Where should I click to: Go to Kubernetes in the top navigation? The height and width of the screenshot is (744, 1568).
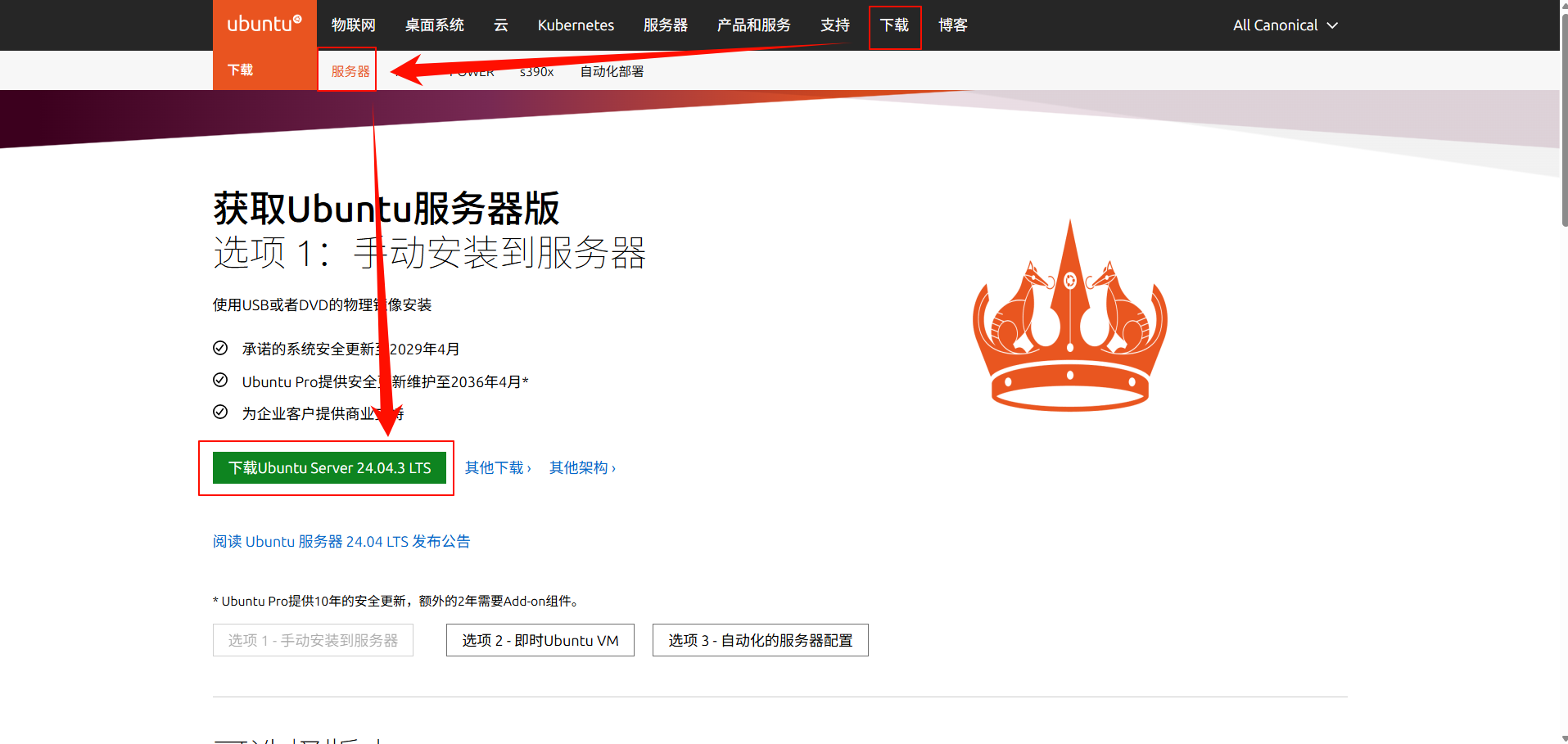point(576,25)
